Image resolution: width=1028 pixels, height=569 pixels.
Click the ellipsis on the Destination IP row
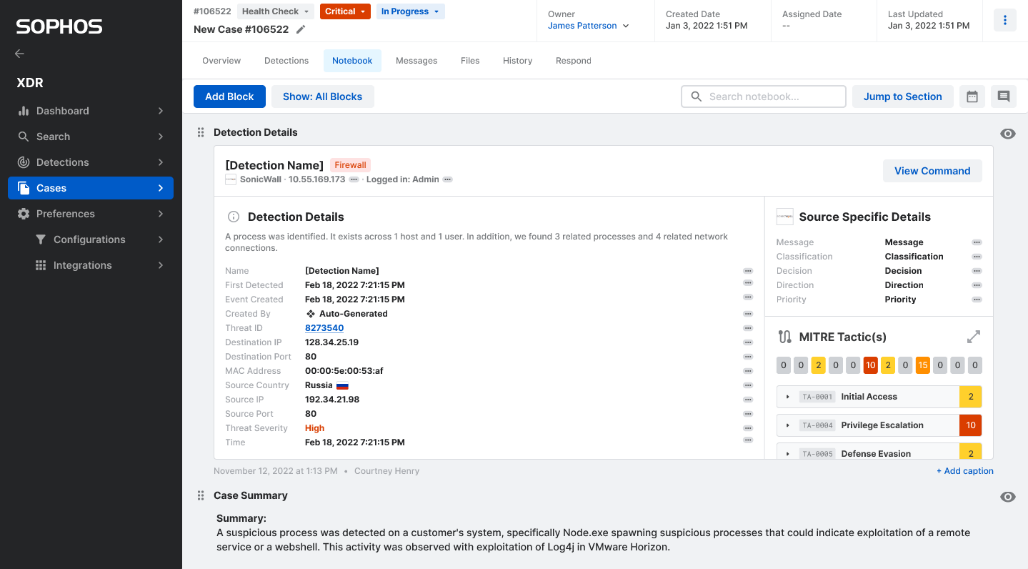(x=748, y=342)
